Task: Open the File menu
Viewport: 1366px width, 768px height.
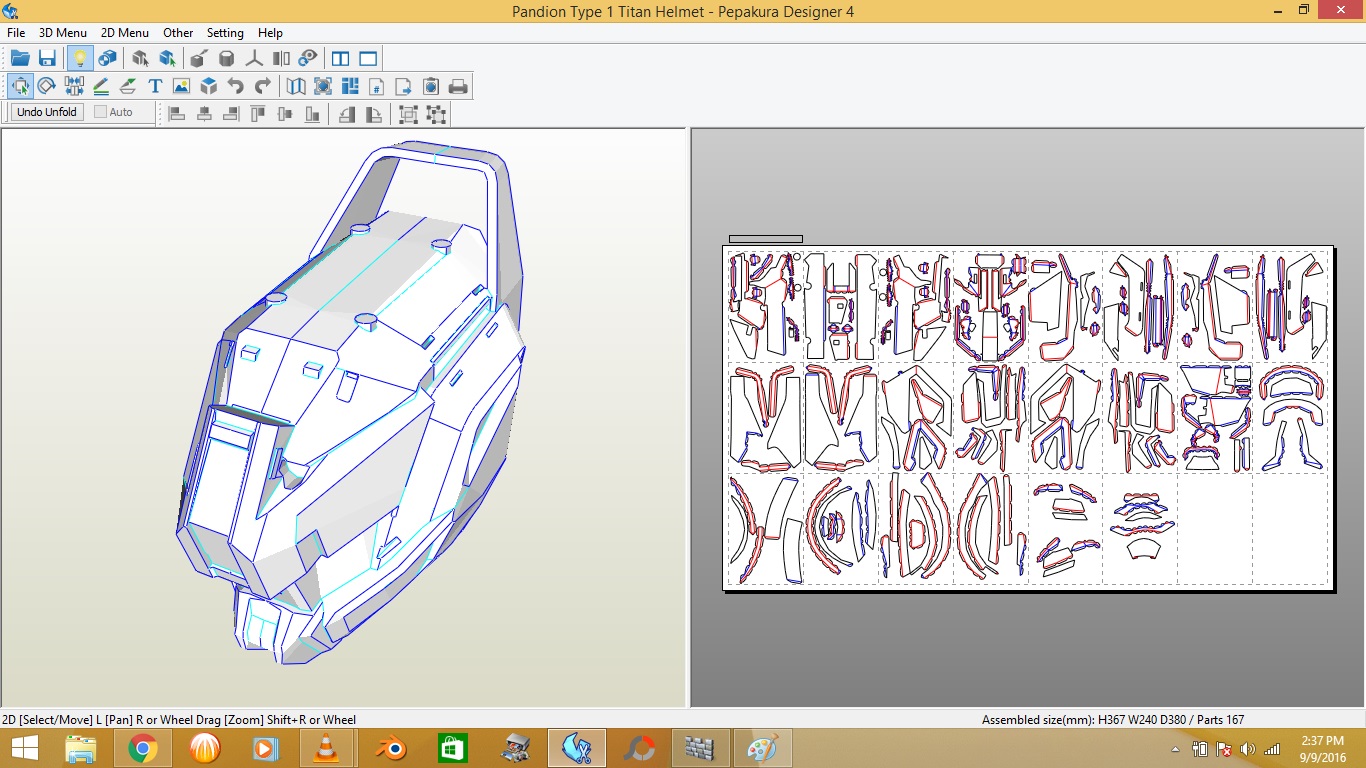Action: (16, 33)
